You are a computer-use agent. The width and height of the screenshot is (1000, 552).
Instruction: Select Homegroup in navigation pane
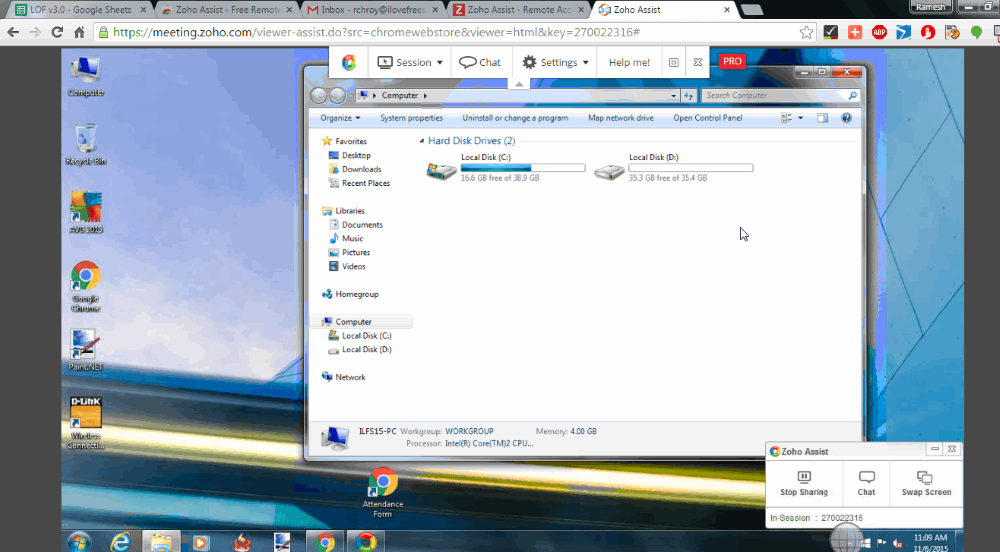[351, 294]
